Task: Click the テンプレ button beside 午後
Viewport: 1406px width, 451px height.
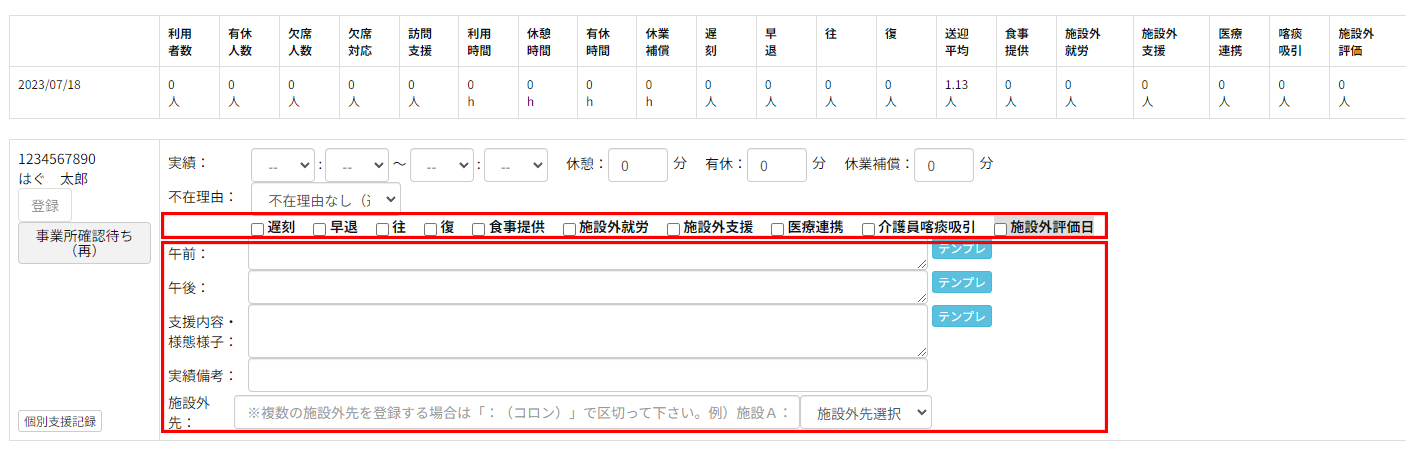Action: (961, 283)
